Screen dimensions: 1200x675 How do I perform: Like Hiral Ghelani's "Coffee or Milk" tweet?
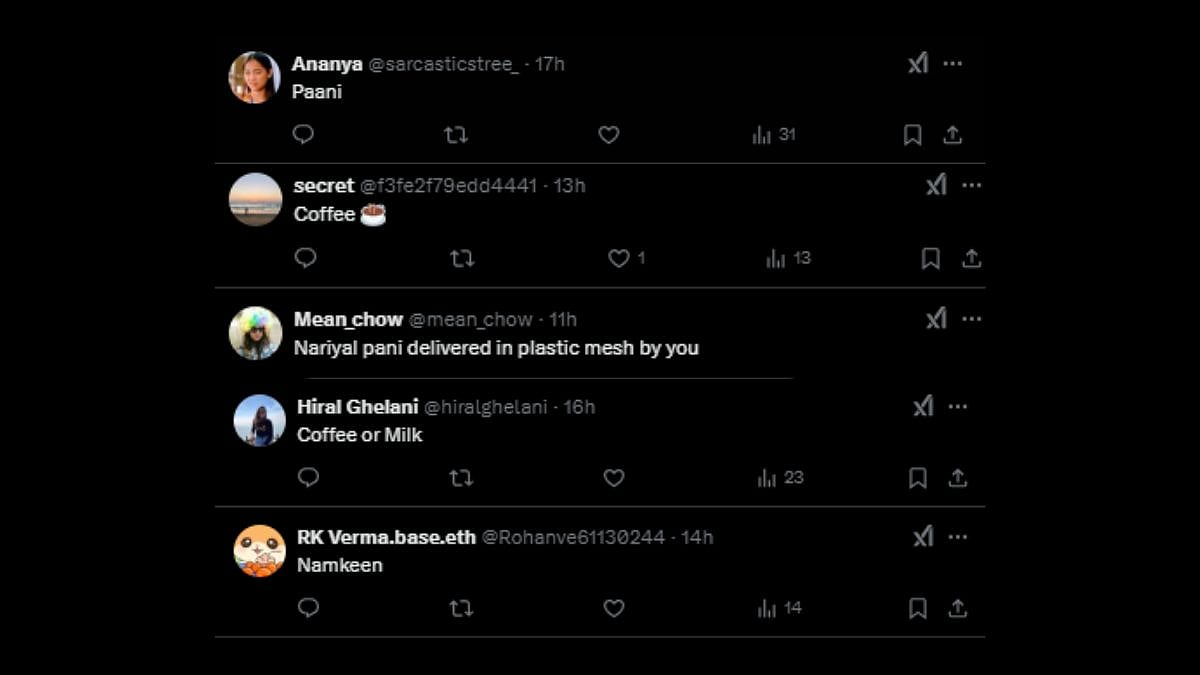click(614, 478)
